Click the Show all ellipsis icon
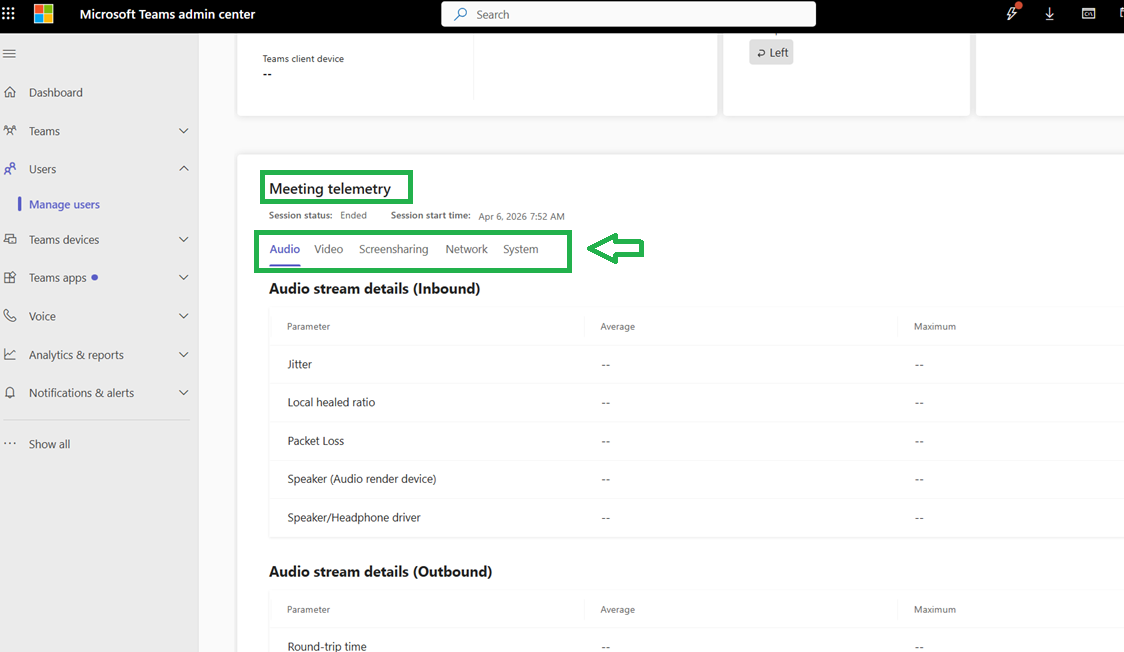 (x=10, y=444)
